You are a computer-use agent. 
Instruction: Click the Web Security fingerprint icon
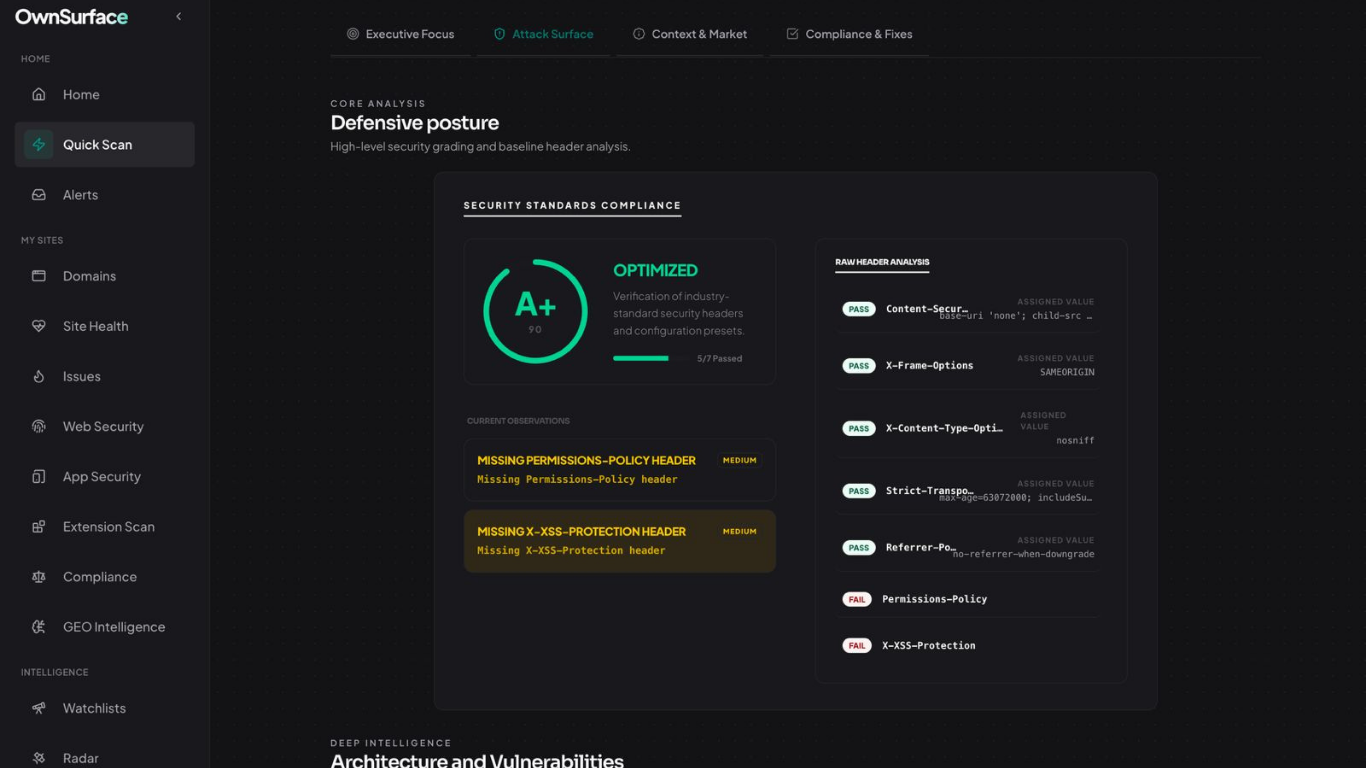pyautogui.click(x=39, y=426)
